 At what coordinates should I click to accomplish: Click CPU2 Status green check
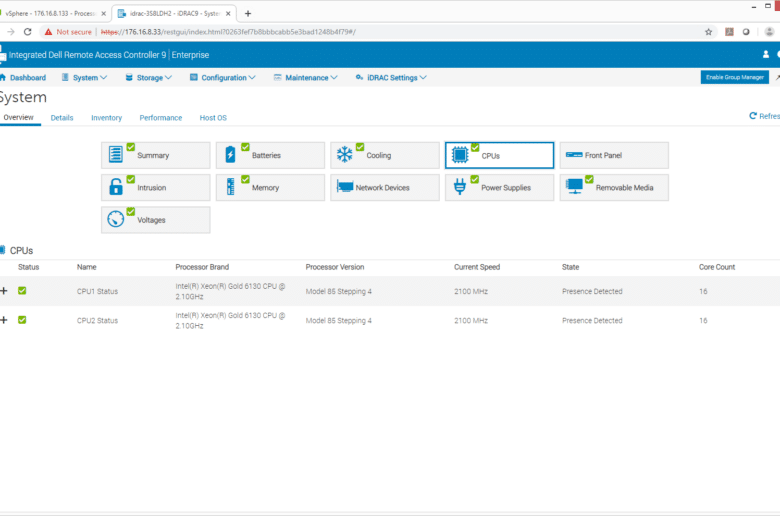(x=22, y=320)
